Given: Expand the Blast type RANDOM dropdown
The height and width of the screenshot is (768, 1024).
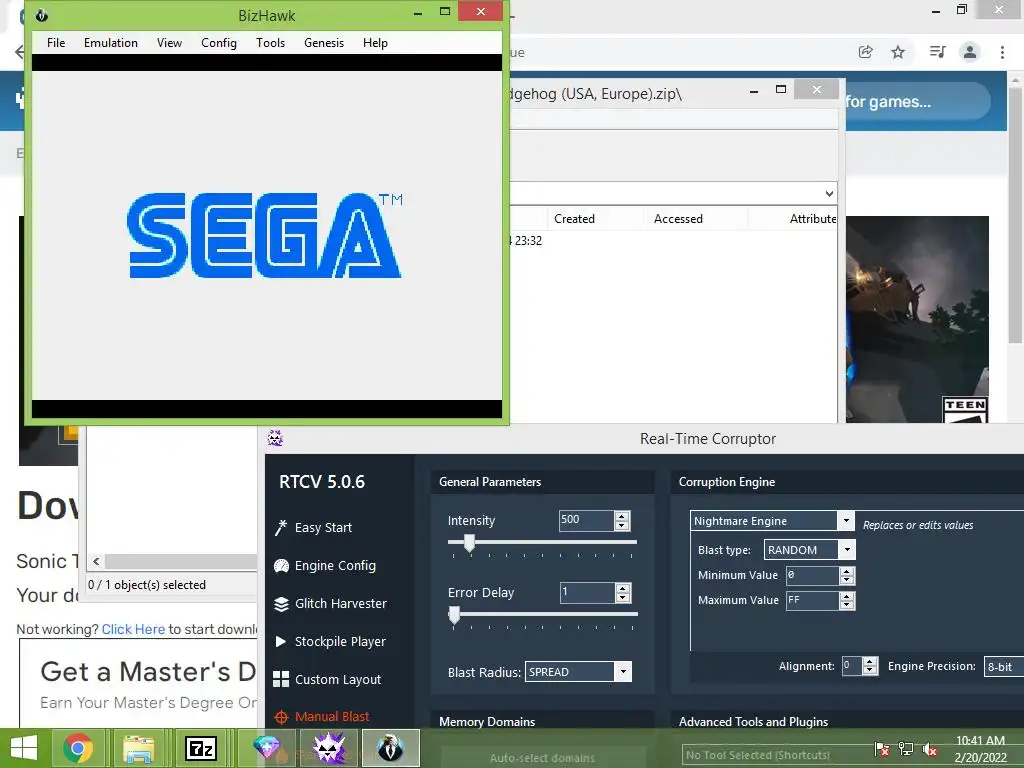Looking at the screenshot, I should coord(847,550).
